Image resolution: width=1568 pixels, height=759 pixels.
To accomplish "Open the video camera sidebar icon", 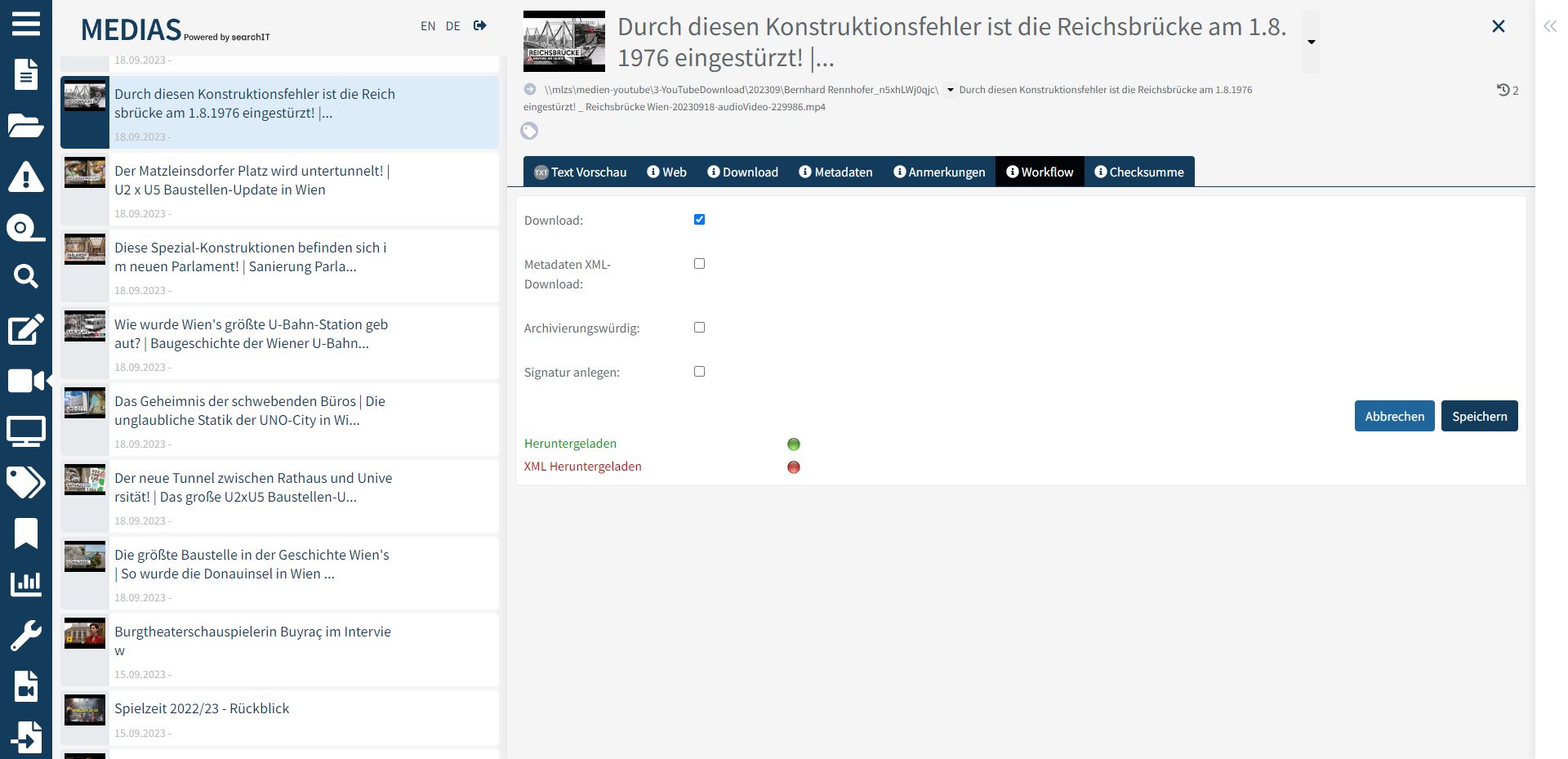I will coord(27,381).
